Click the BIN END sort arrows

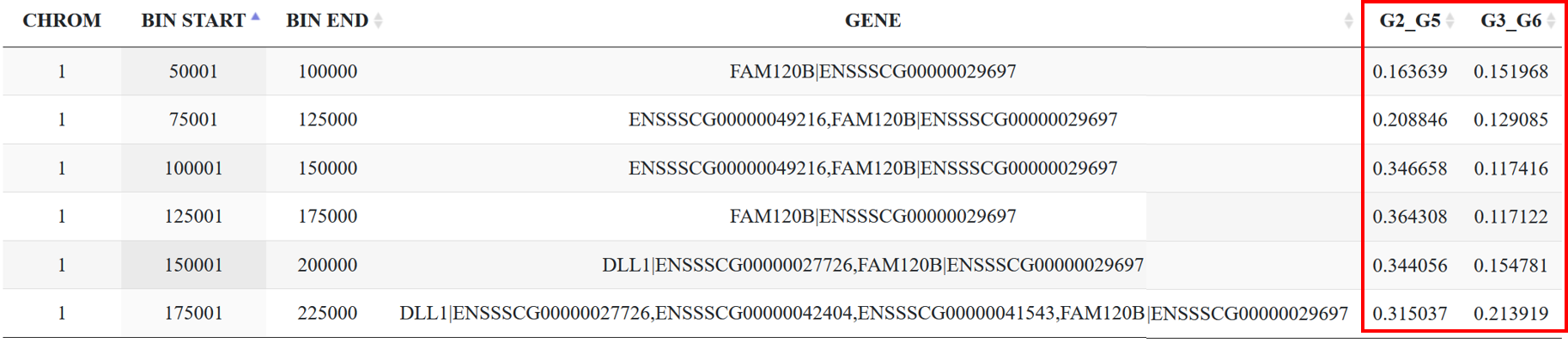click(379, 21)
